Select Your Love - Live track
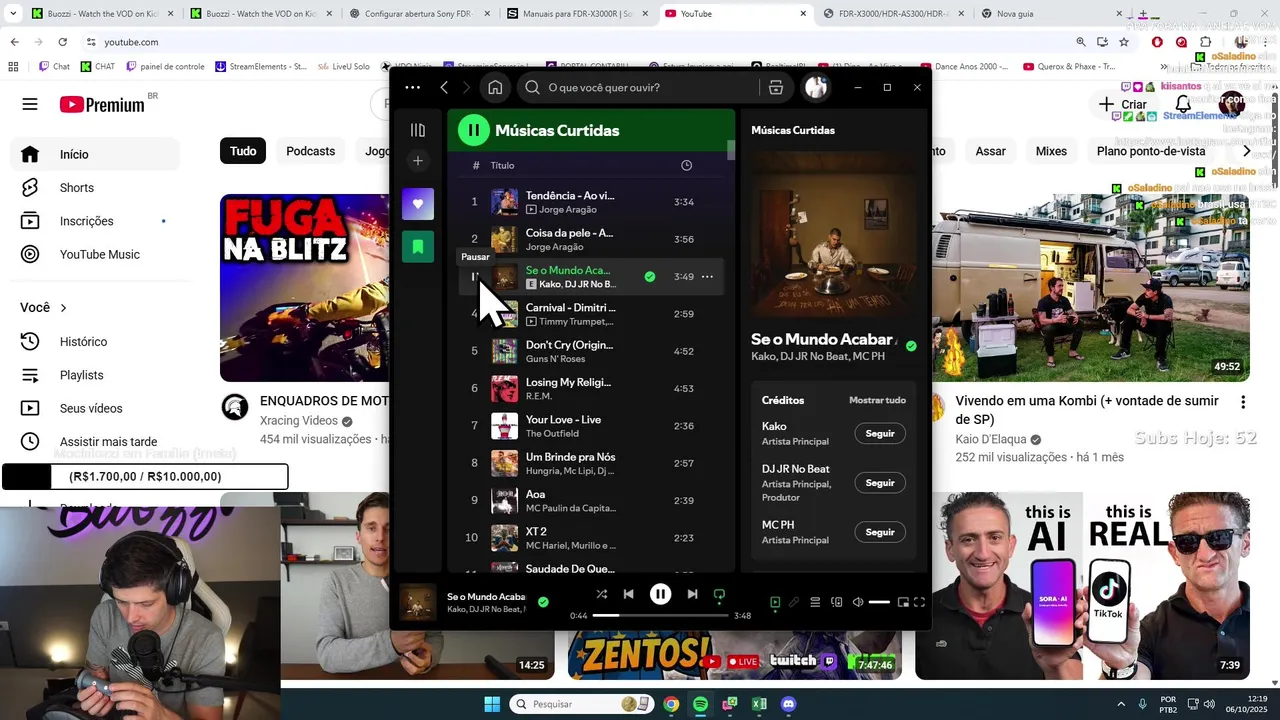This screenshot has height=720, width=1280. pyautogui.click(x=590, y=426)
